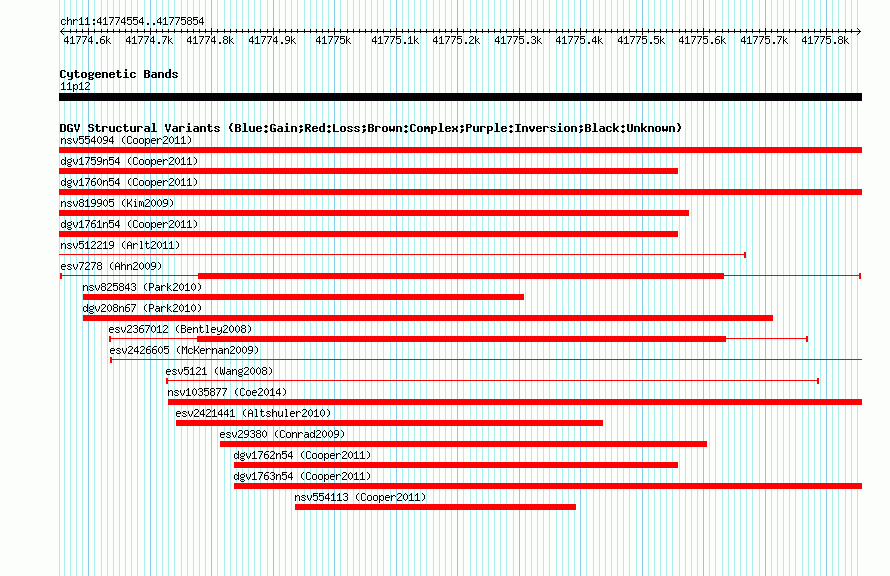Click the red bar under dgv1760n54
This screenshot has height=576, width=890.
pyautogui.click(x=460, y=192)
